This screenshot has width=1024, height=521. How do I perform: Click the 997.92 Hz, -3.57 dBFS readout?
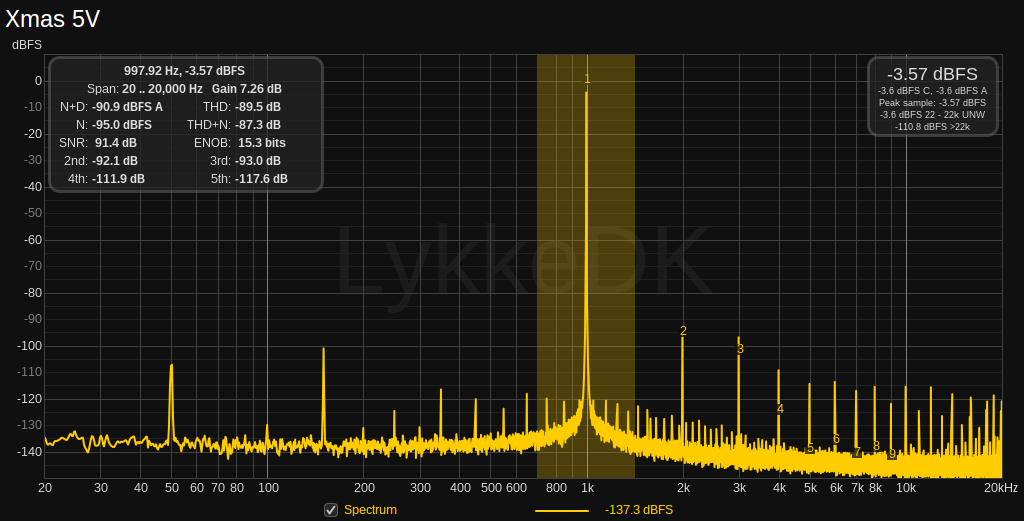[184, 71]
